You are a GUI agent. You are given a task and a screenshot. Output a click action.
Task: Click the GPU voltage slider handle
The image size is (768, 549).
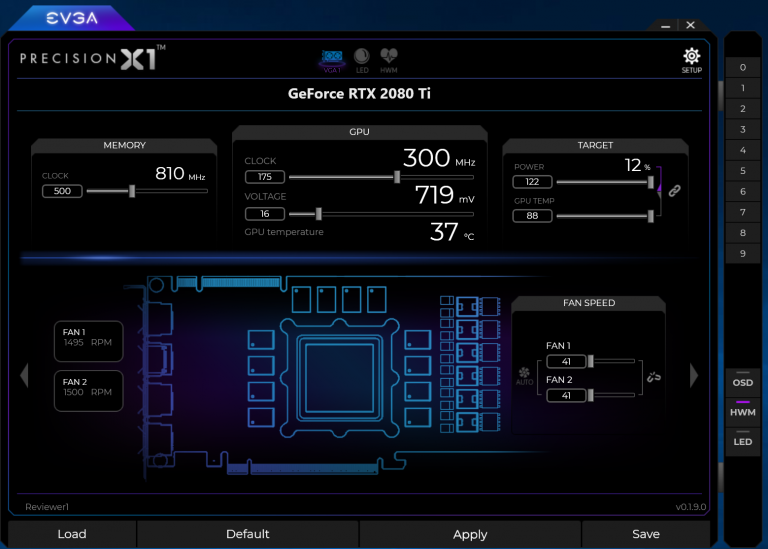(319, 214)
